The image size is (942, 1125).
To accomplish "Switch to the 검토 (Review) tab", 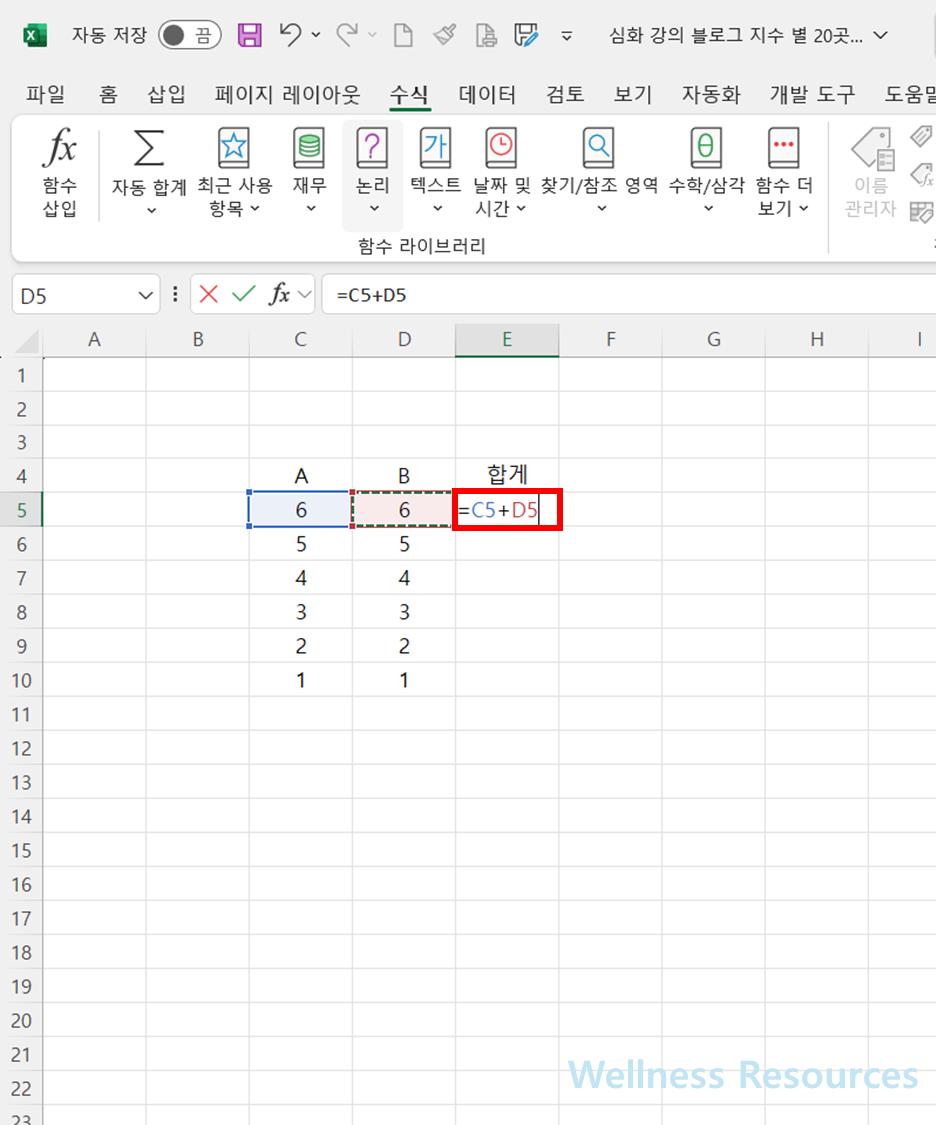I will point(565,94).
